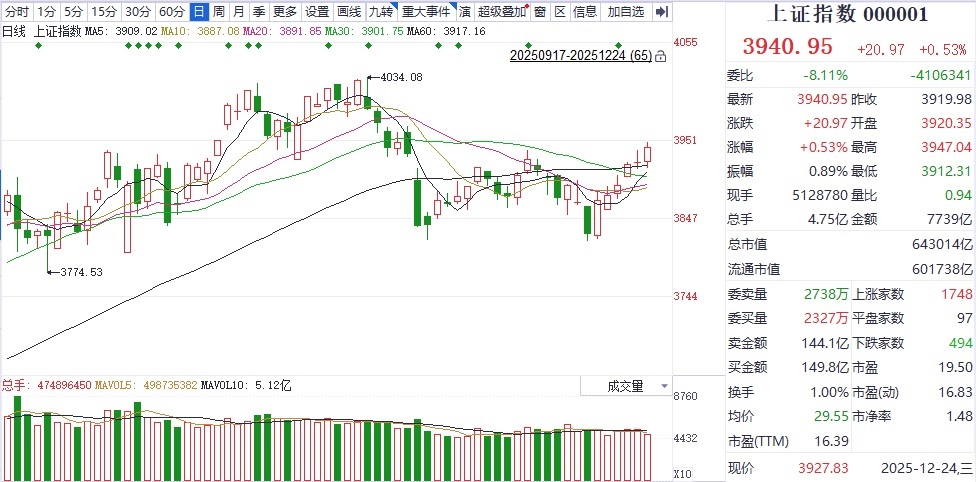This screenshot has height=482, width=976.
Task: Click 加自选 to add to watchlist
Action: pyautogui.click(x=628, y=12)
